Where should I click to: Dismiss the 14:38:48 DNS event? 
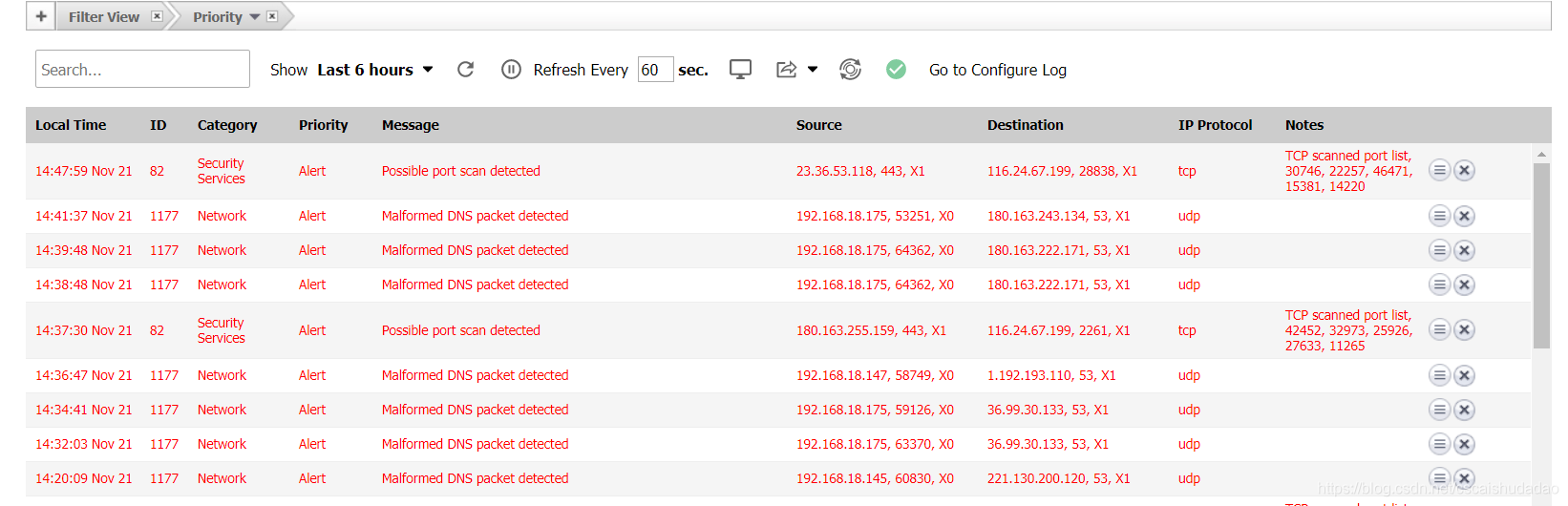click(x=1464, y=285)
